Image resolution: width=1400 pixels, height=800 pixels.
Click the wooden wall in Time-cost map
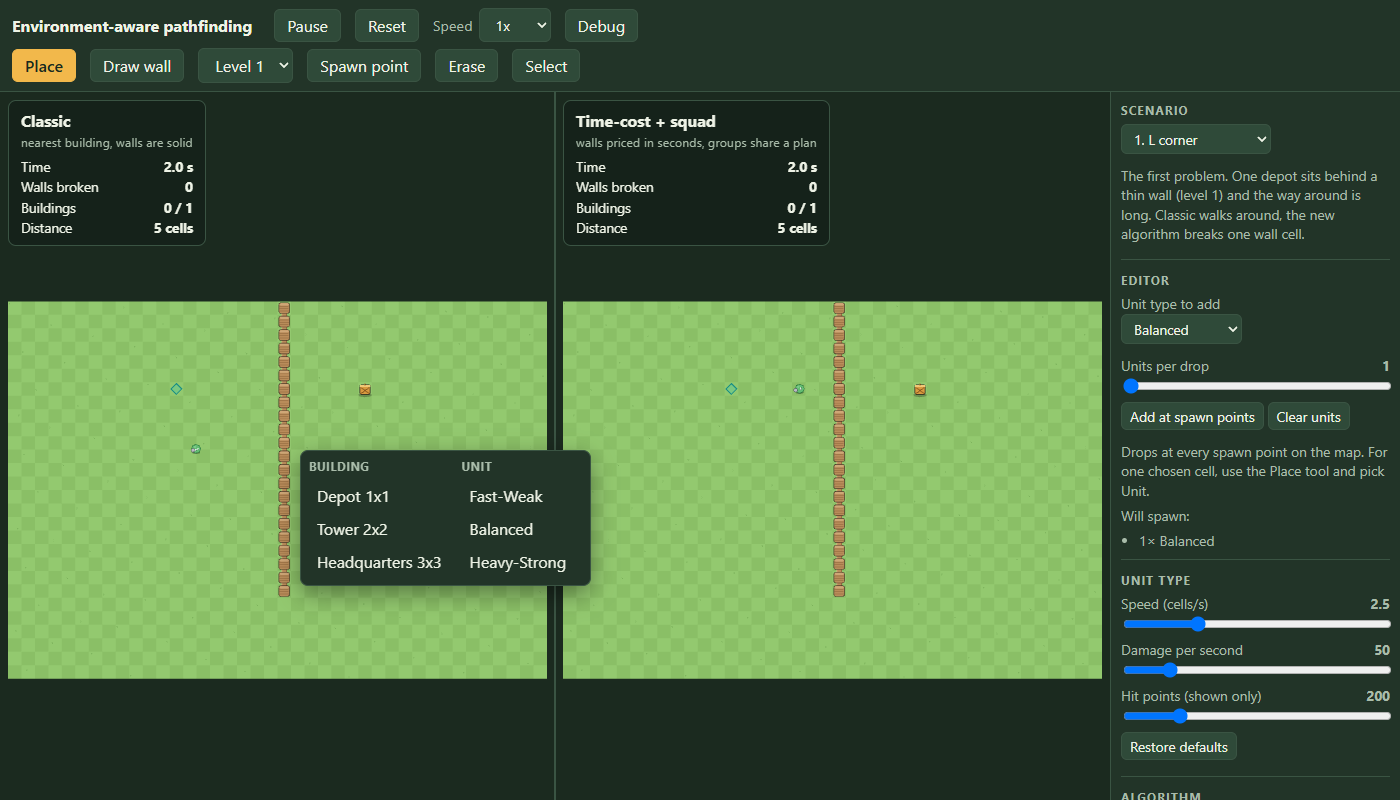pos(839,450)
